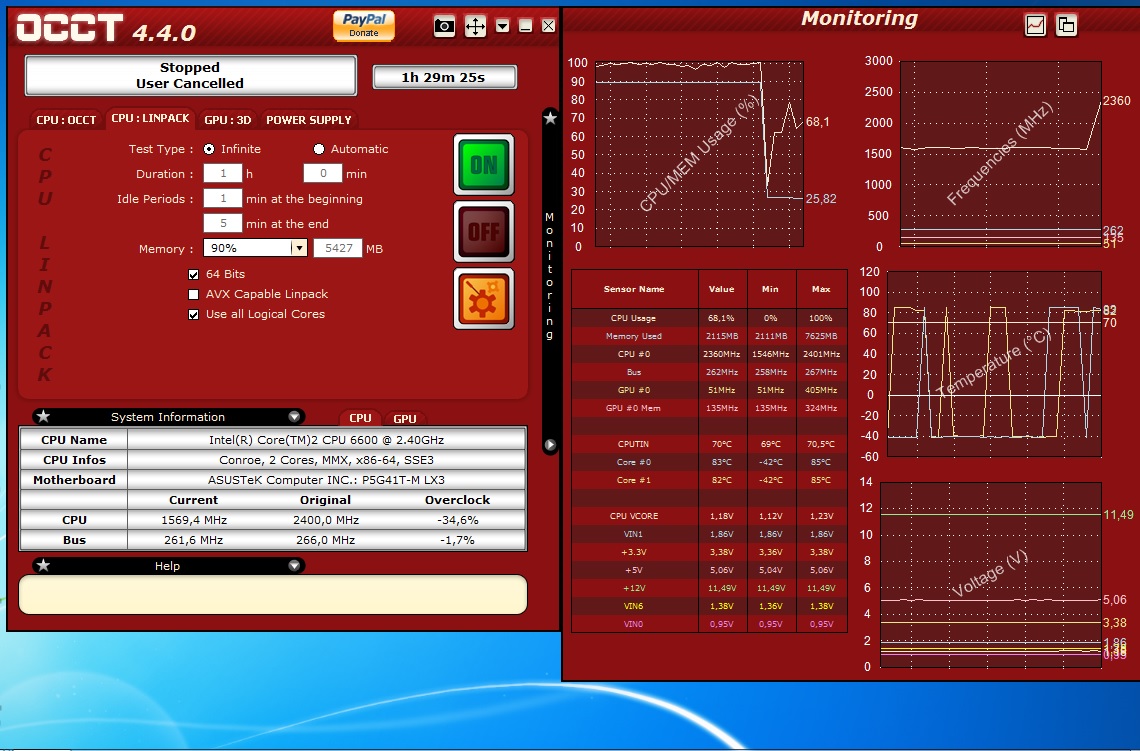Click the 'GPU #0 Mem' sensor row

point(709,408)
